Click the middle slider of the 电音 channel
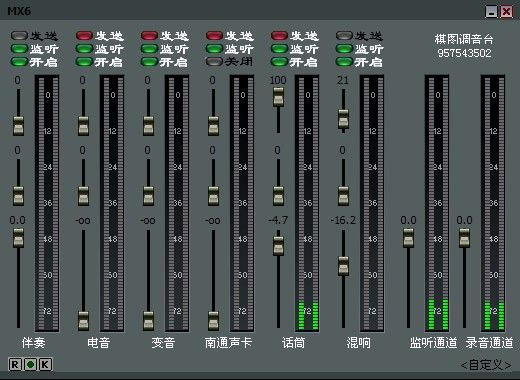This screenshot has height=380, width=520. 83,196
